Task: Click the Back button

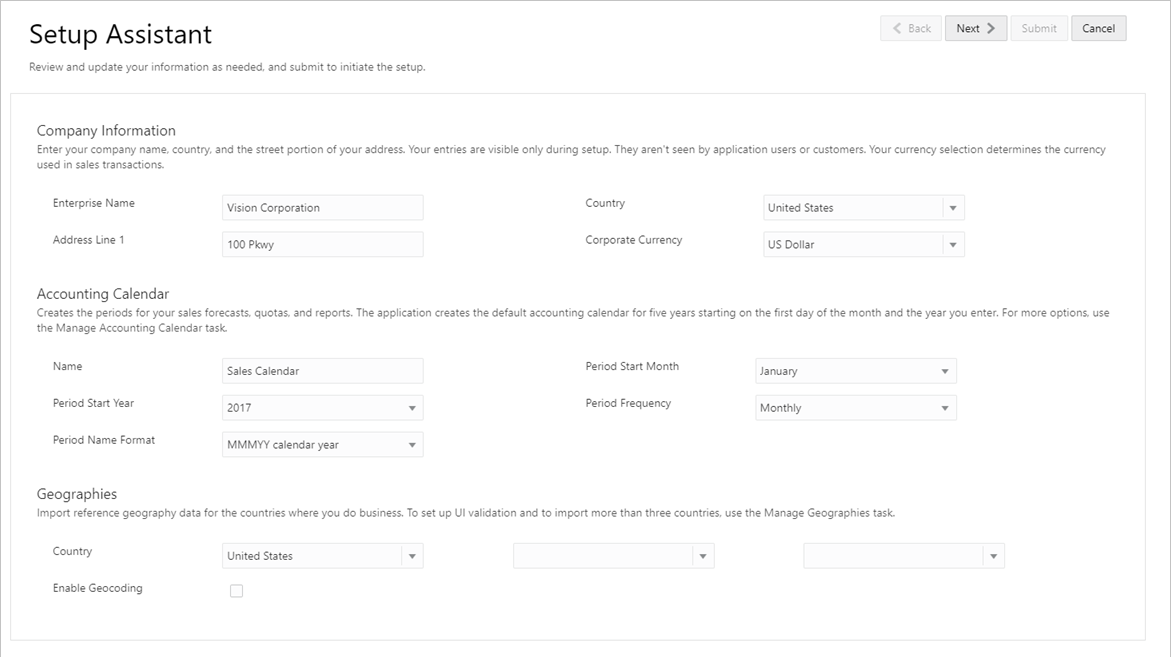Action: (x=911, y=29)
